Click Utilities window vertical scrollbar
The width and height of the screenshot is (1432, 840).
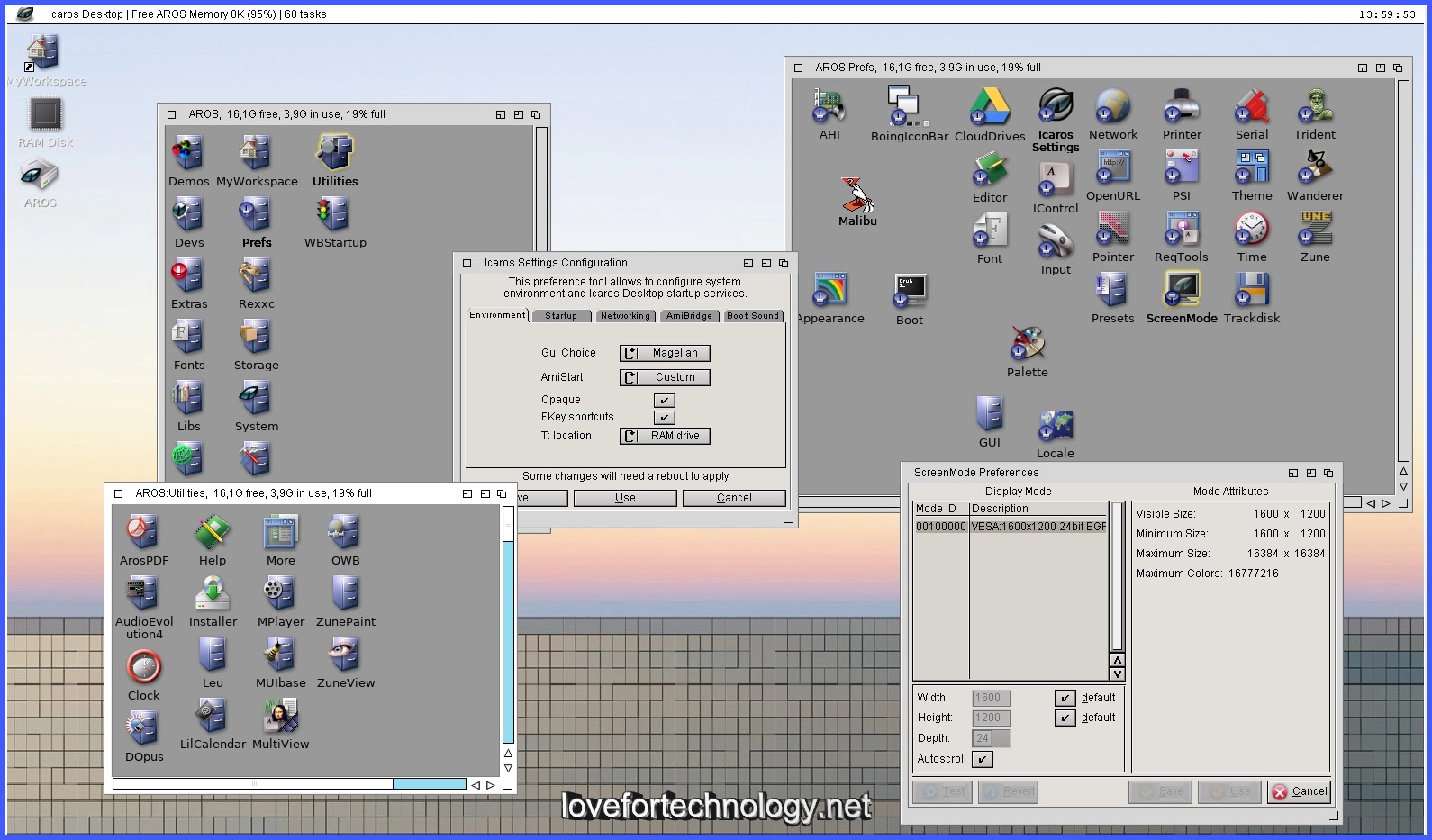508,626
